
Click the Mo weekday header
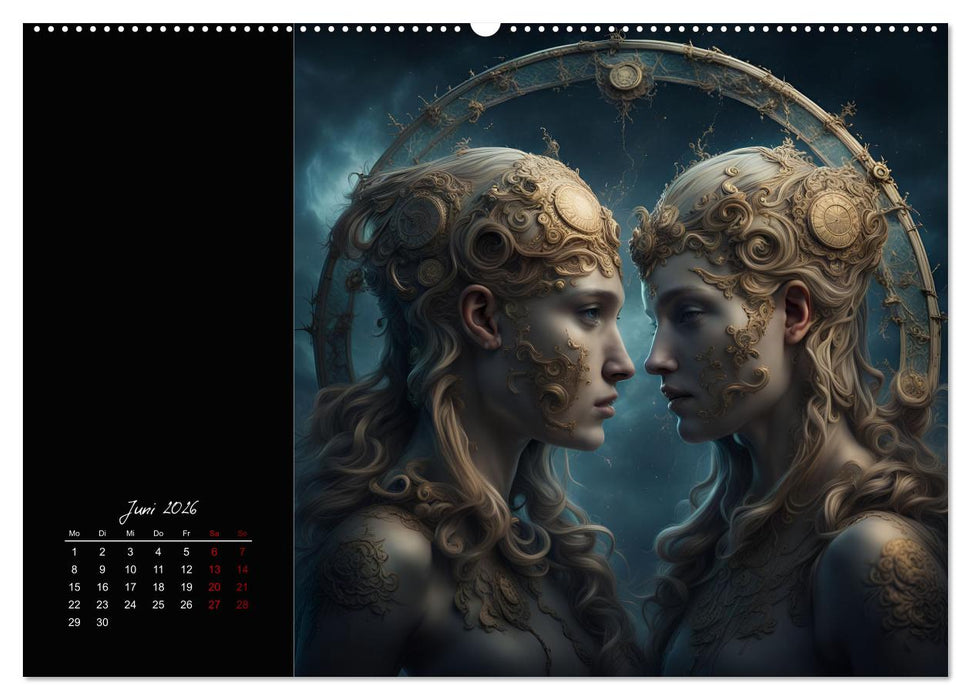[x=75, y=533]
